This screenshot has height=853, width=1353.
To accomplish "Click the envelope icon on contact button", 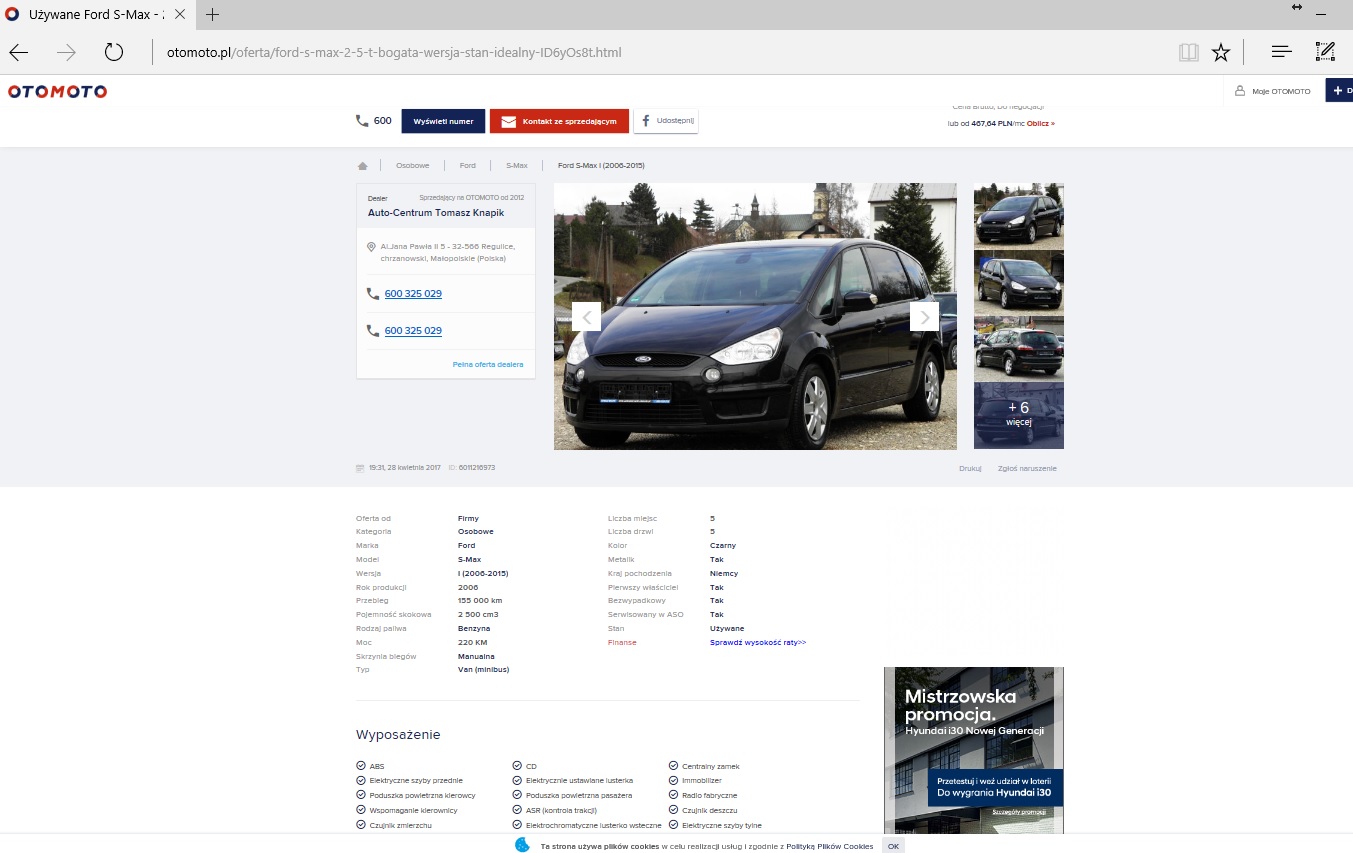I will (508, 121).
